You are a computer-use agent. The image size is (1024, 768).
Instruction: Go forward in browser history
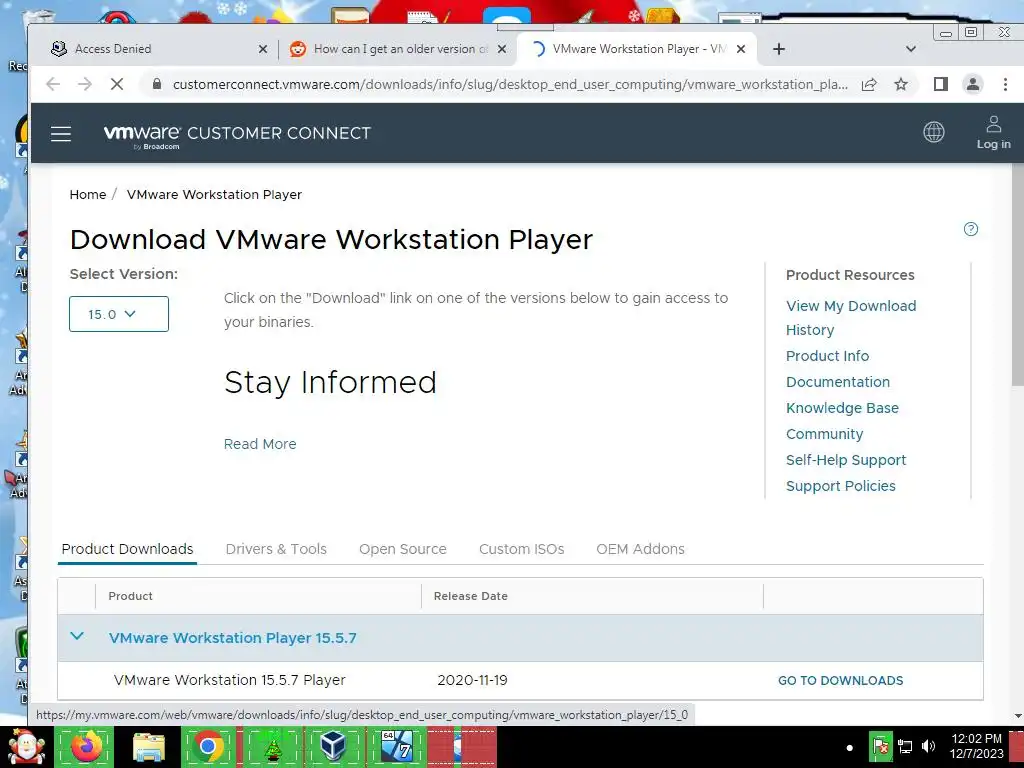click(85, 84)
